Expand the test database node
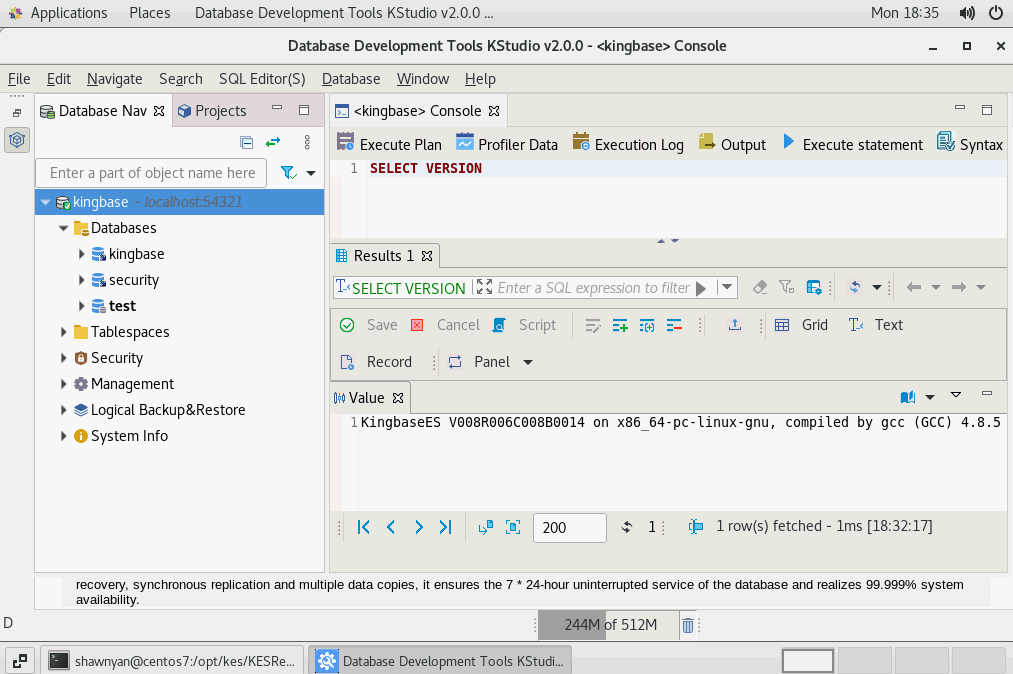The image size is (1013, 674). pyautogui.click(x=82, y=306)
